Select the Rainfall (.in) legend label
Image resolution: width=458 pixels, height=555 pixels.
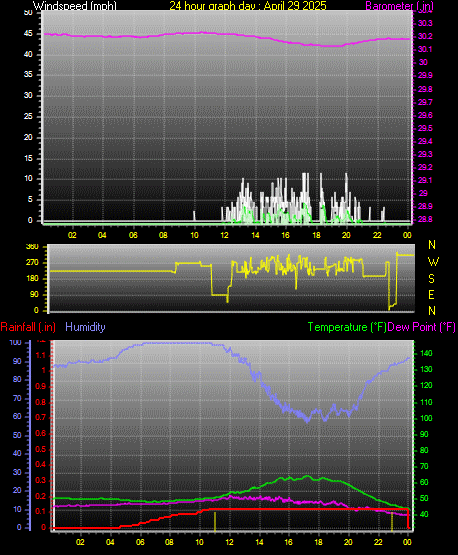(x=28, y=327)
